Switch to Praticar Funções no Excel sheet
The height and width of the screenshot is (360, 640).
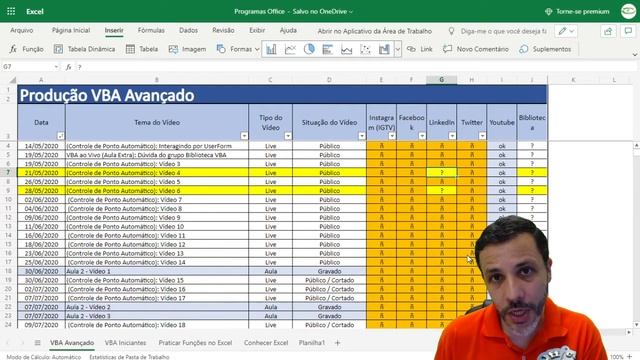point(195,343)
